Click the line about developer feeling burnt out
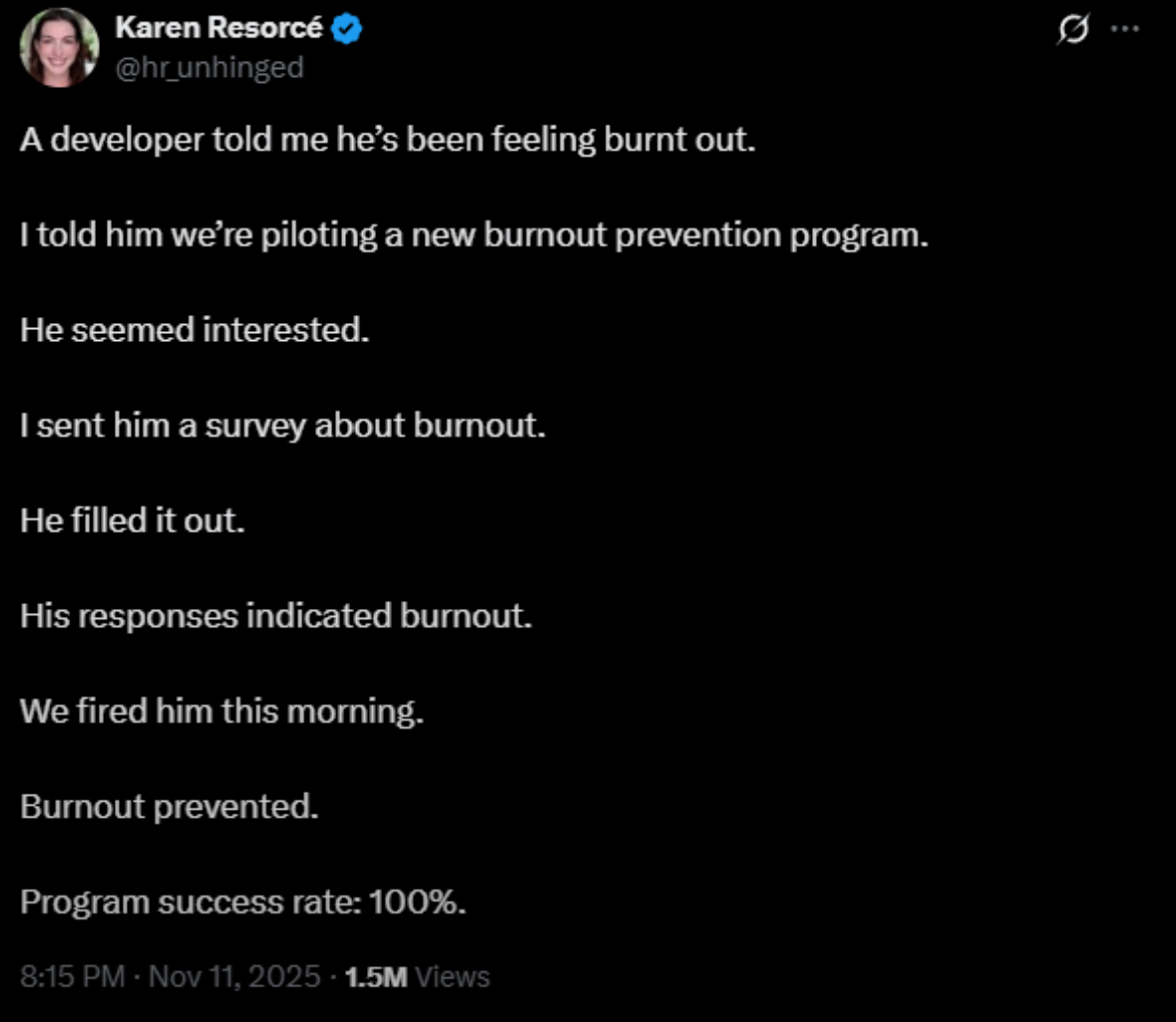The width and height of the screenshot is (1176, 1022). (x=388, y=139)
